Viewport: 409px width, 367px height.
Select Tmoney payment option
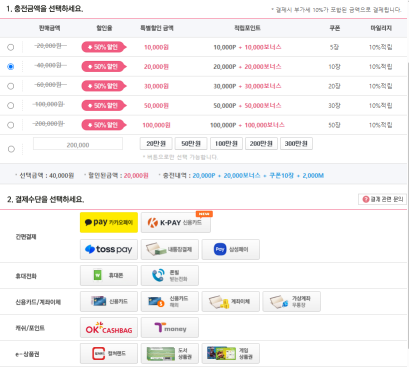pos(170,327)
